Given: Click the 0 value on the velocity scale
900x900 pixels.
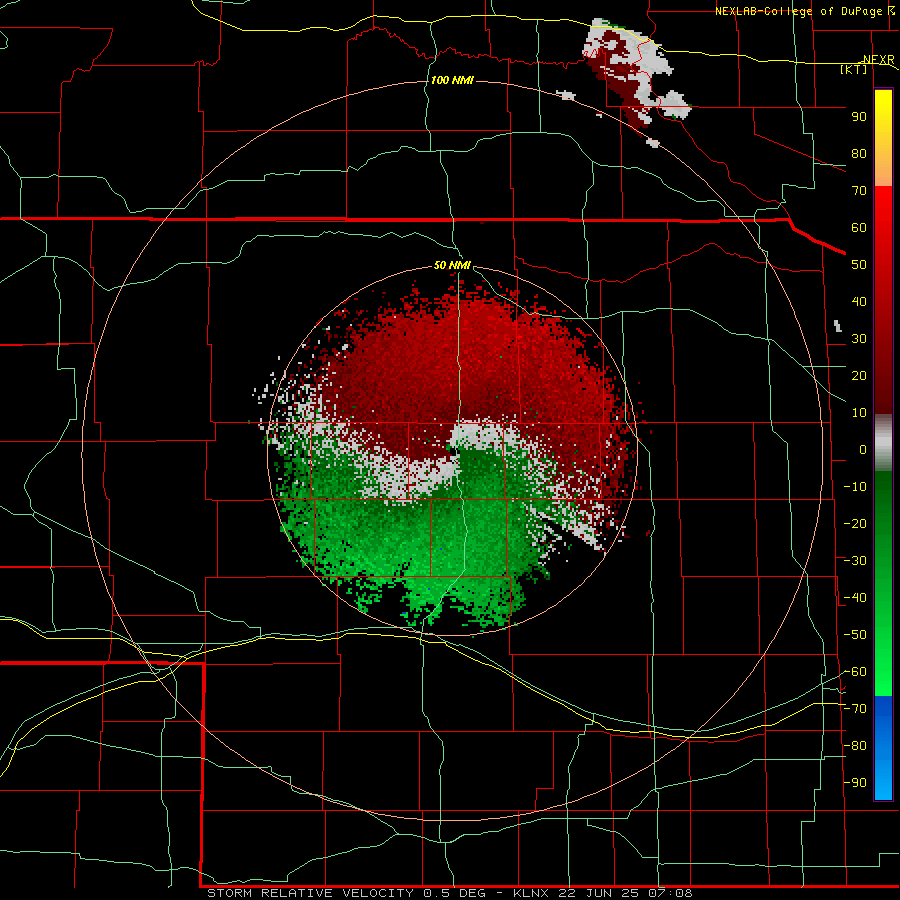Looking at the screenshot, I should pos(863,450).
